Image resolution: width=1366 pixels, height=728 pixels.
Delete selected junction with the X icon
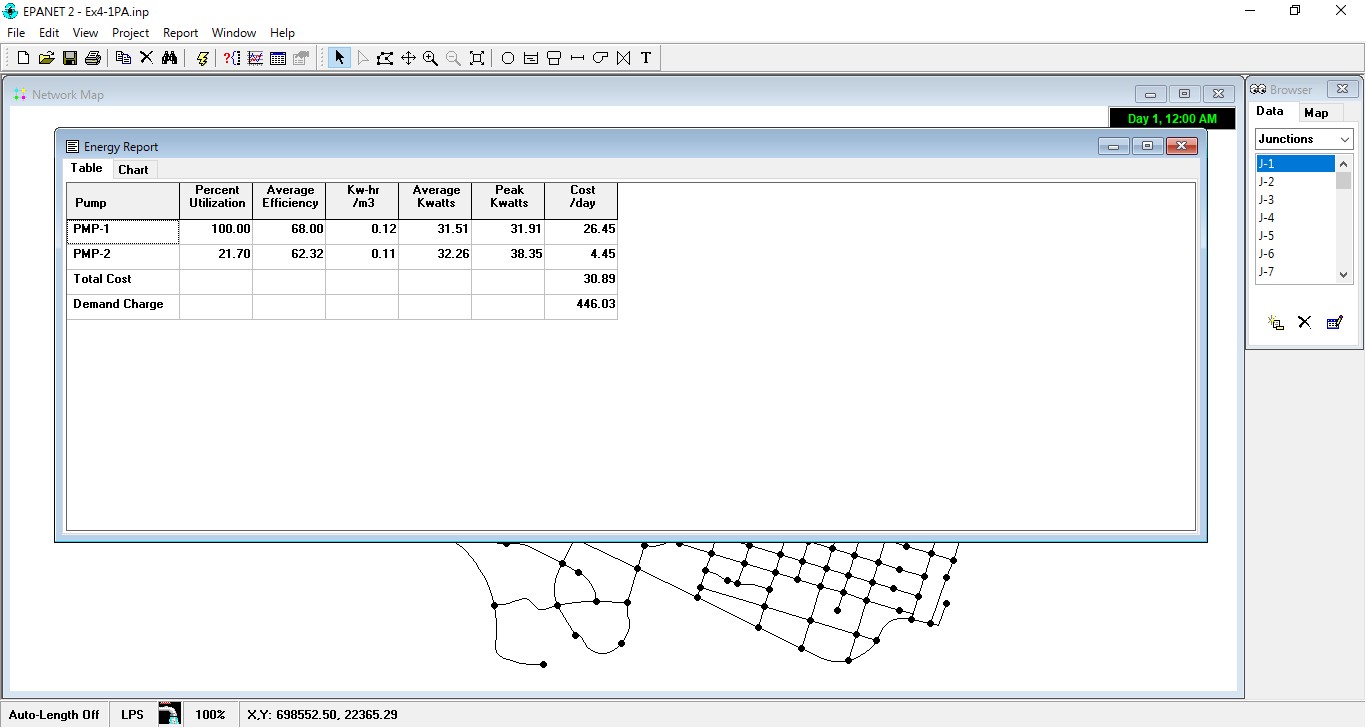1304,322
